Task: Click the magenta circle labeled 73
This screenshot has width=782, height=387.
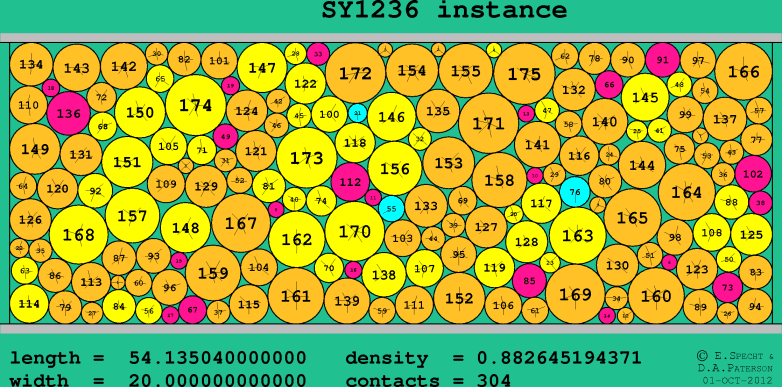Action: click(728, 288)
